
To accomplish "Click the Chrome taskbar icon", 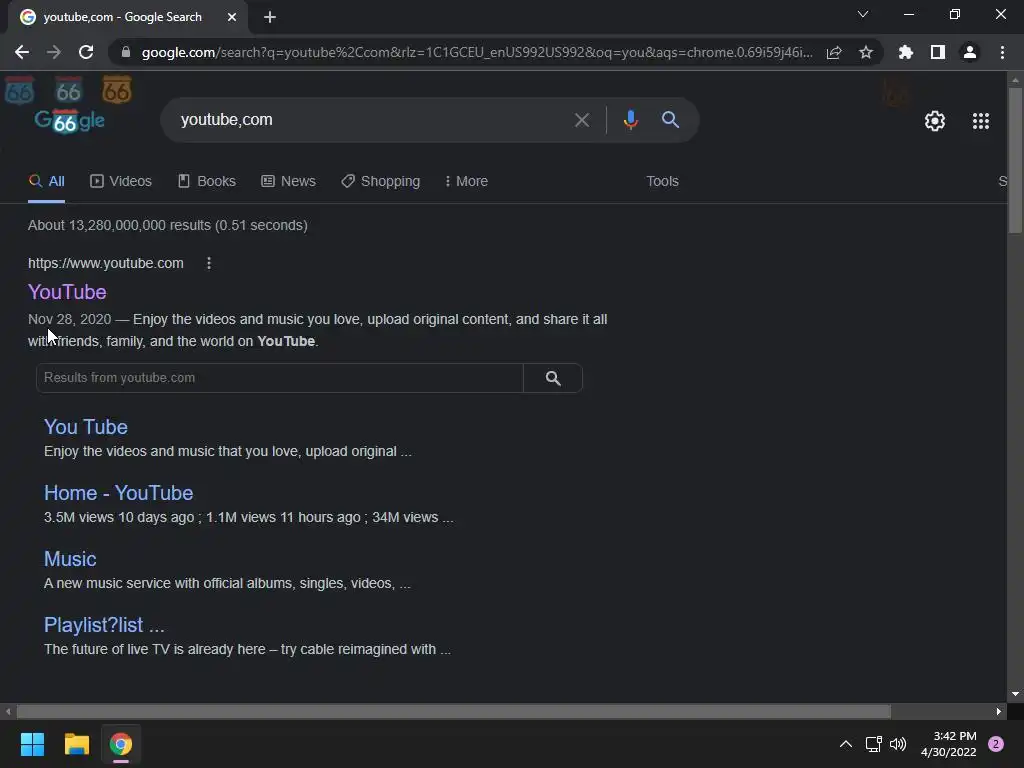I will click(121, 744).
